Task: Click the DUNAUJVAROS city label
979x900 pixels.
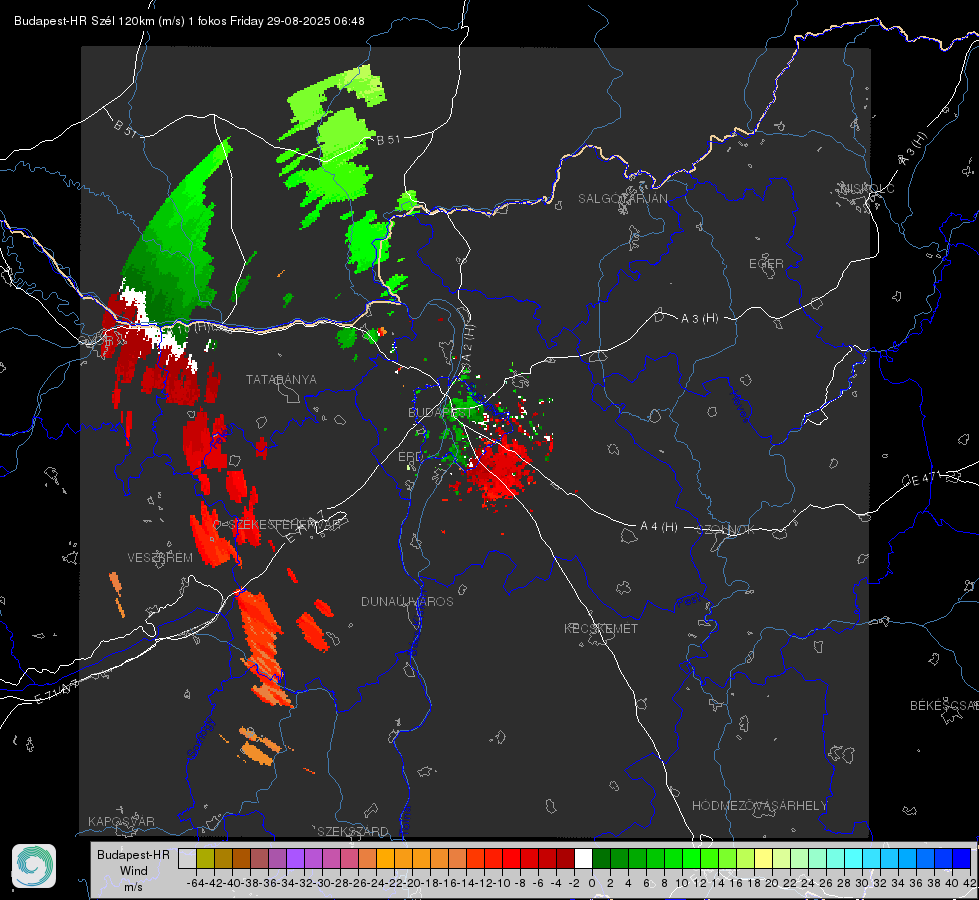Action: point(407,601)
